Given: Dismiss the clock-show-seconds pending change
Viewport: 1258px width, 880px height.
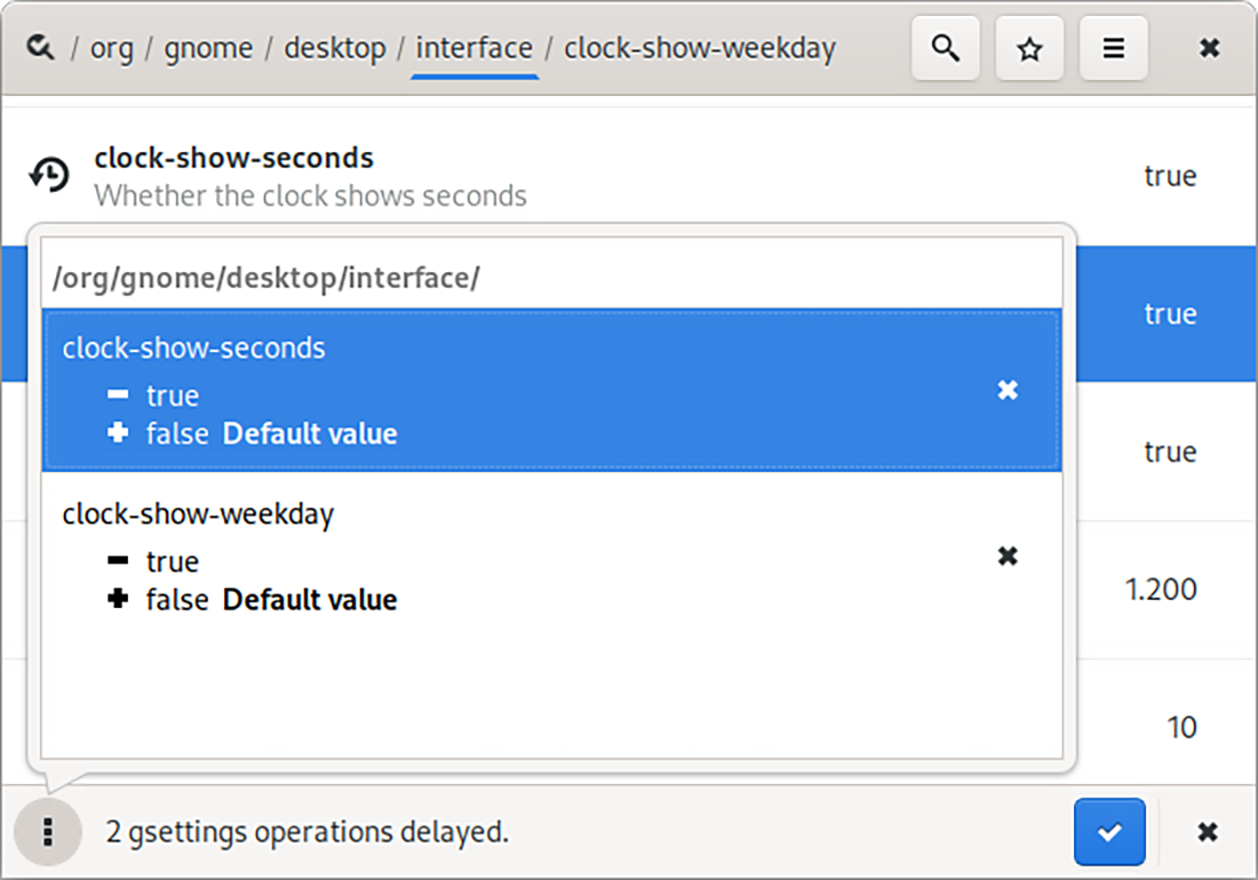Looking at the screenshot, I should (1008, 390).
